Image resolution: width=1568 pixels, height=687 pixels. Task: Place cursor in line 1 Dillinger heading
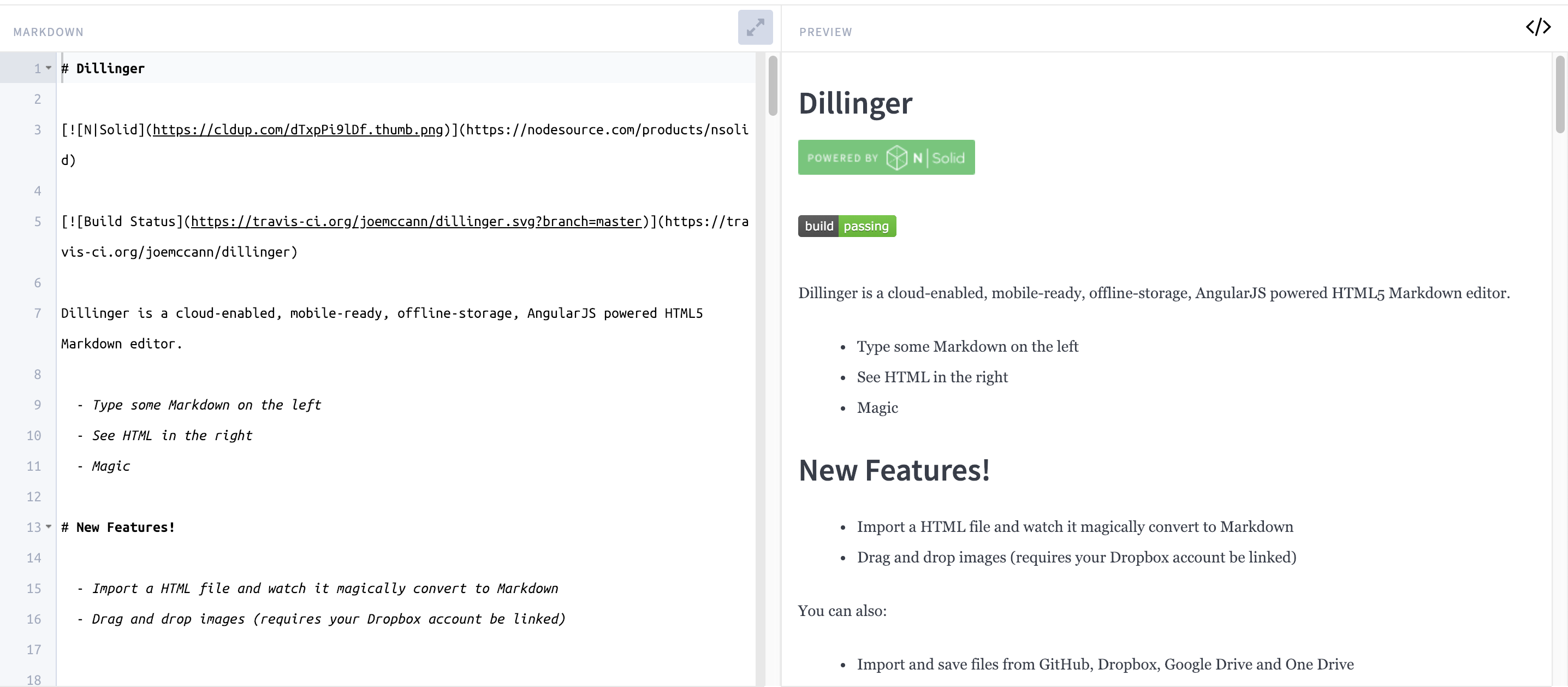point(110,69)
